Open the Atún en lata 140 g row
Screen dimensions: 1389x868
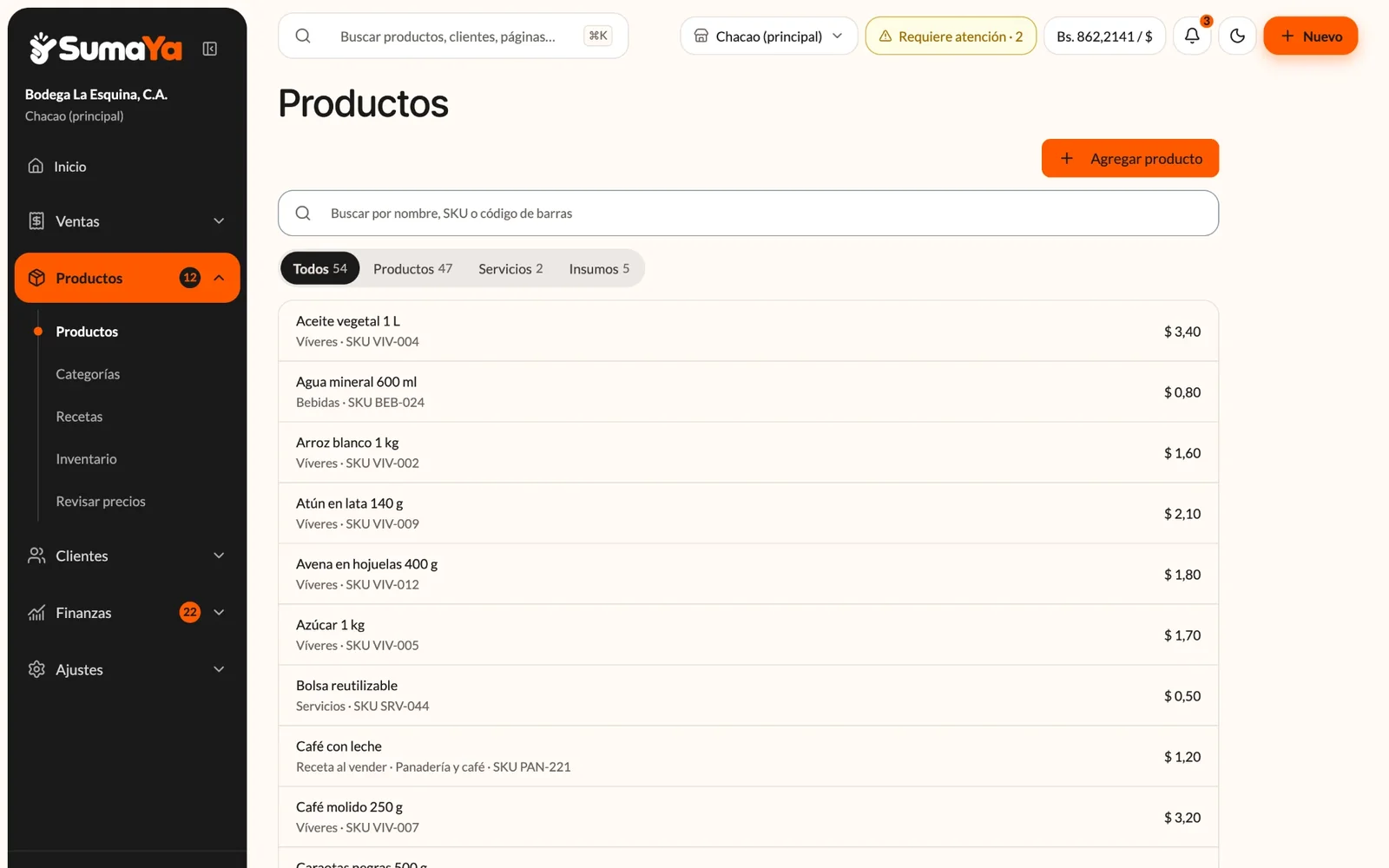(748, 513)
